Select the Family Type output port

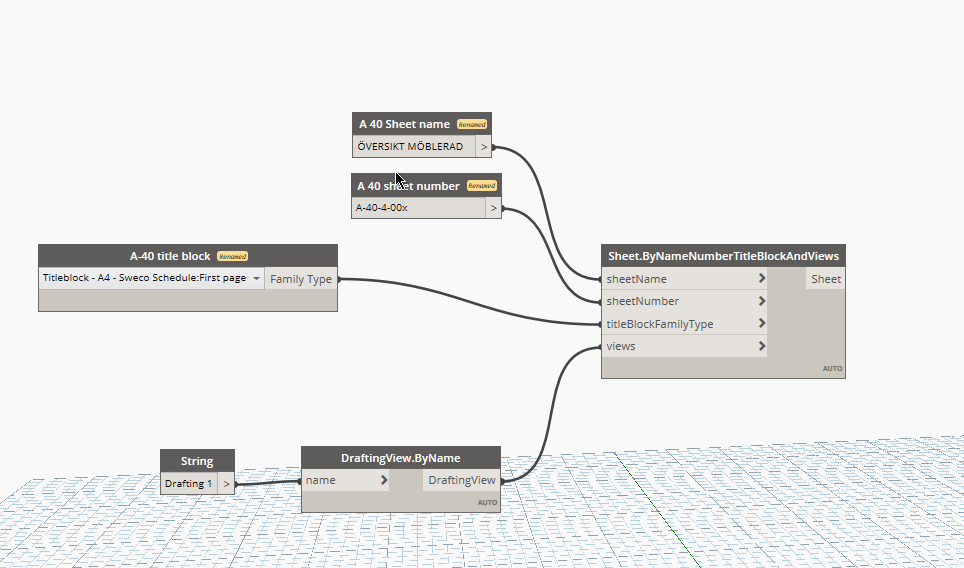pyautogui.click(x=301, y=279)
